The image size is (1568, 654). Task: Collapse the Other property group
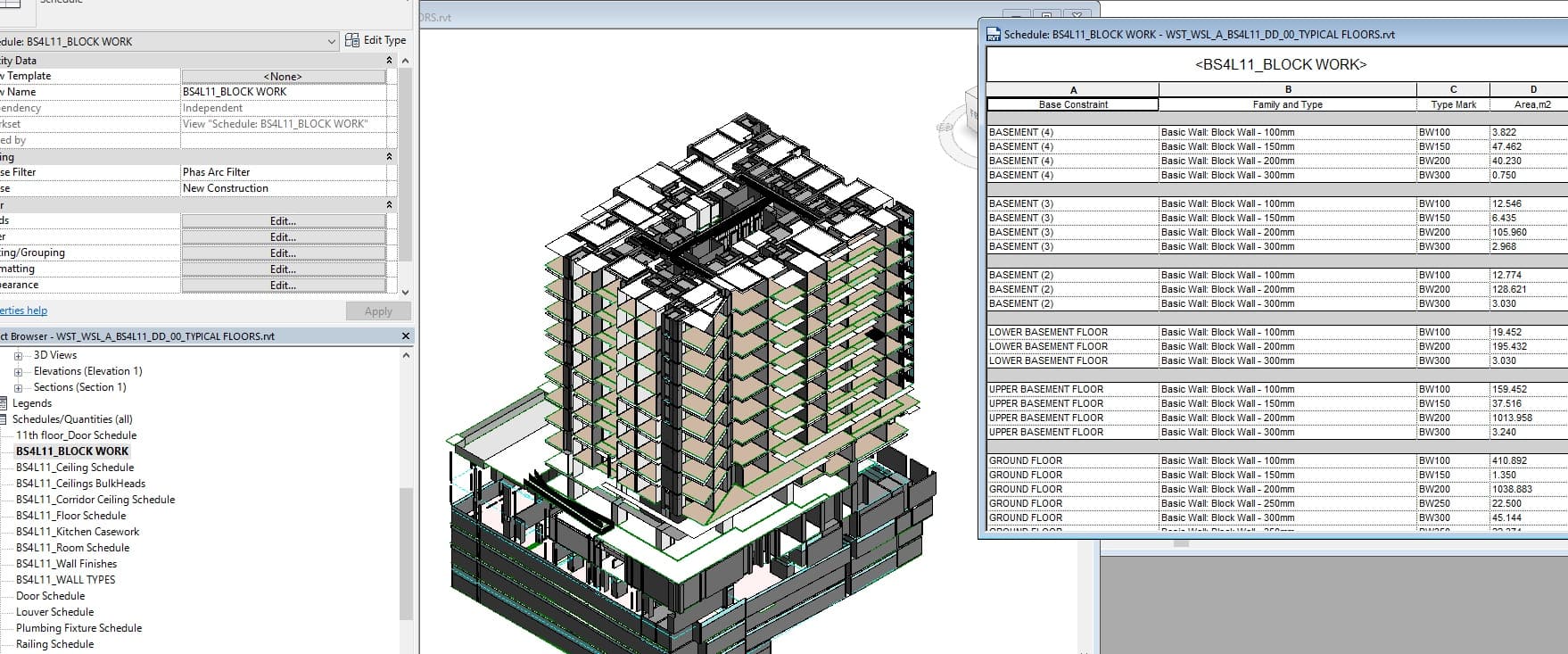pos(389,204)
